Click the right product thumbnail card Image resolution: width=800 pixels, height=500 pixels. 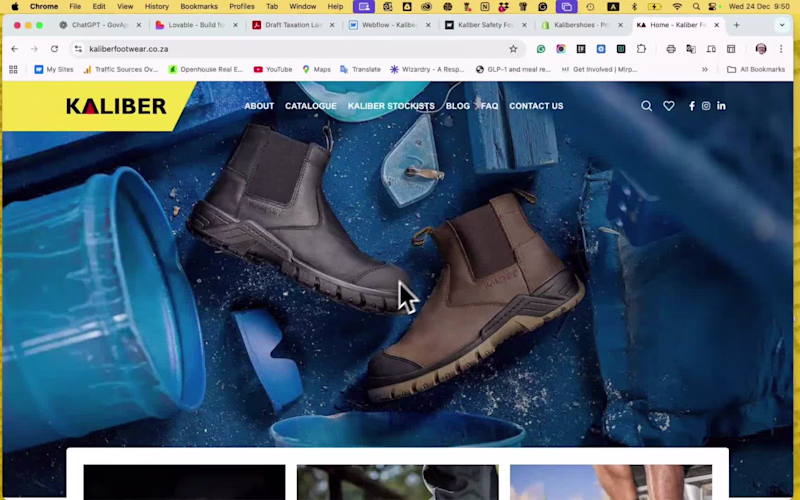pyautogui.click(x=611, y=482)
